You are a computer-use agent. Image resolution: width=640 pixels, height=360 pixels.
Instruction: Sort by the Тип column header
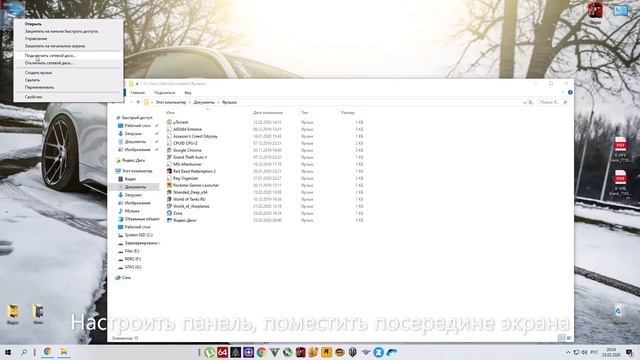click(304, 113)
